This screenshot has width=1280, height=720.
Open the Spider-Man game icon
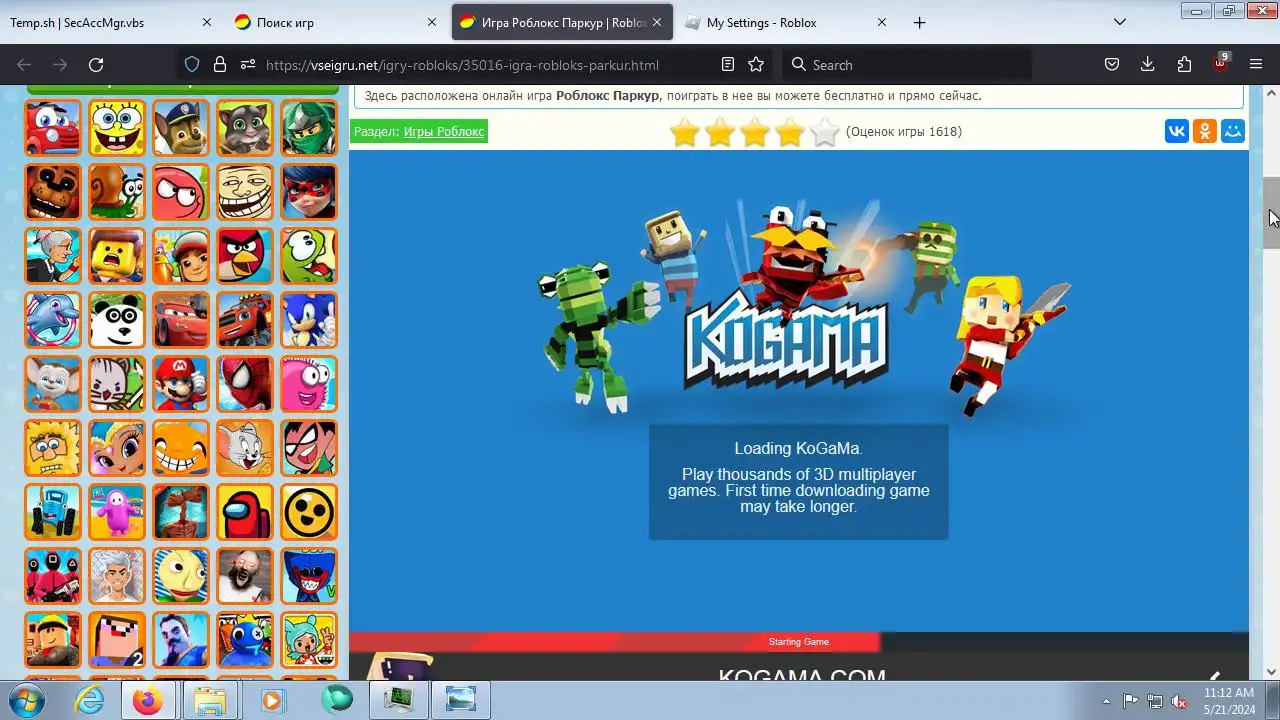245,384
